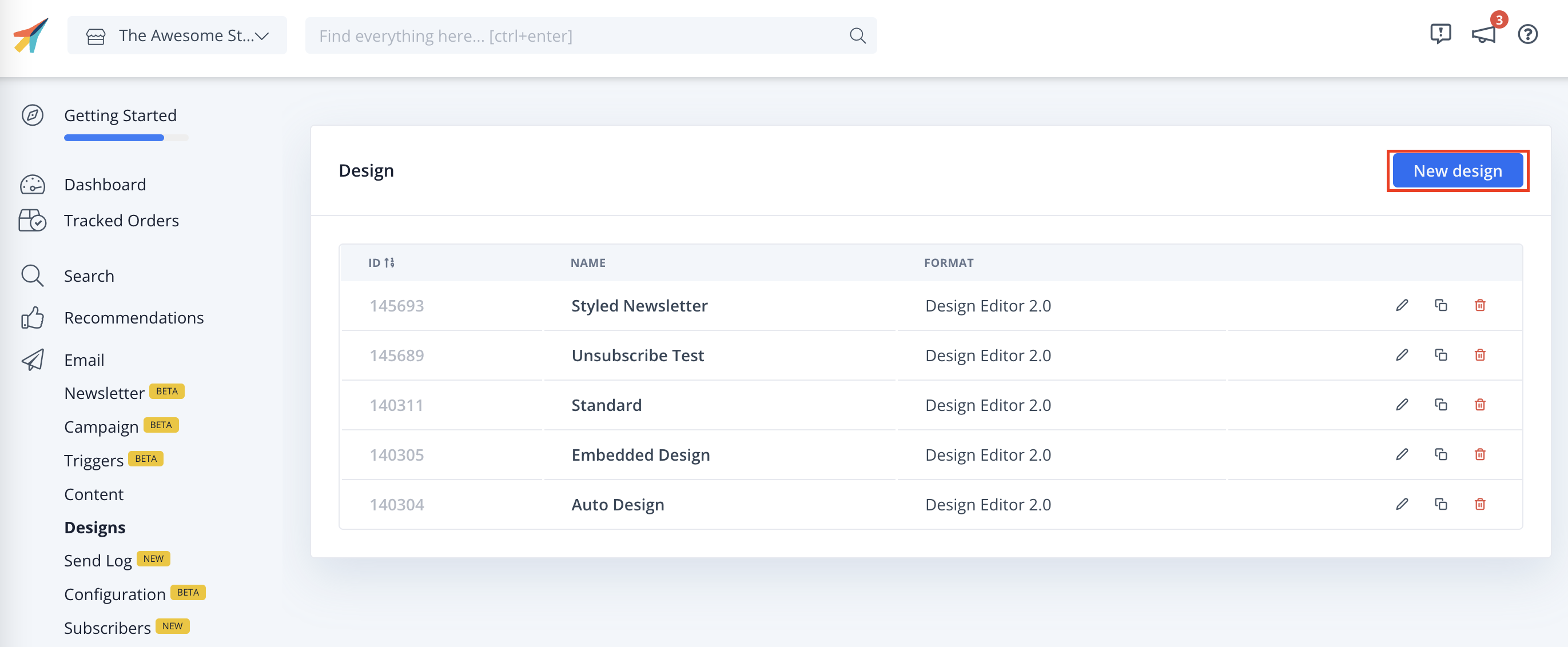Image resolution: width=1568 pixels, height=647 pixels.
Task: Click inside the Find everything search field
Action: (548, 35)
